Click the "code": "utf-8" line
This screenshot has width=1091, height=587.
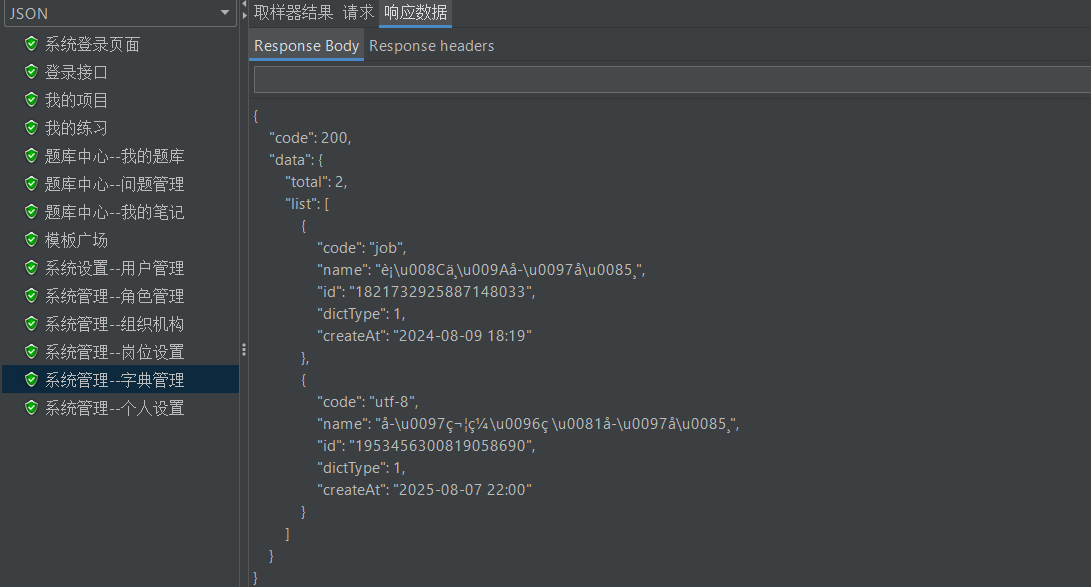pos(368,402)
